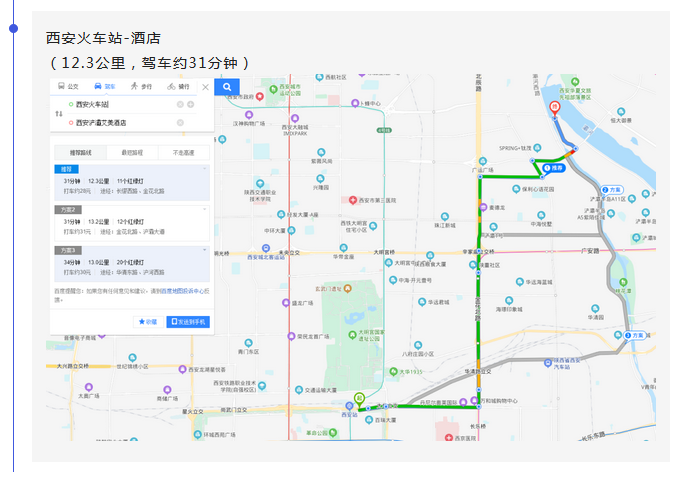Image resolution: width=680 pixels, height=478 pixels.
Task: Click the 西安城市运动公园 park icon
Action: coord(273,89)
